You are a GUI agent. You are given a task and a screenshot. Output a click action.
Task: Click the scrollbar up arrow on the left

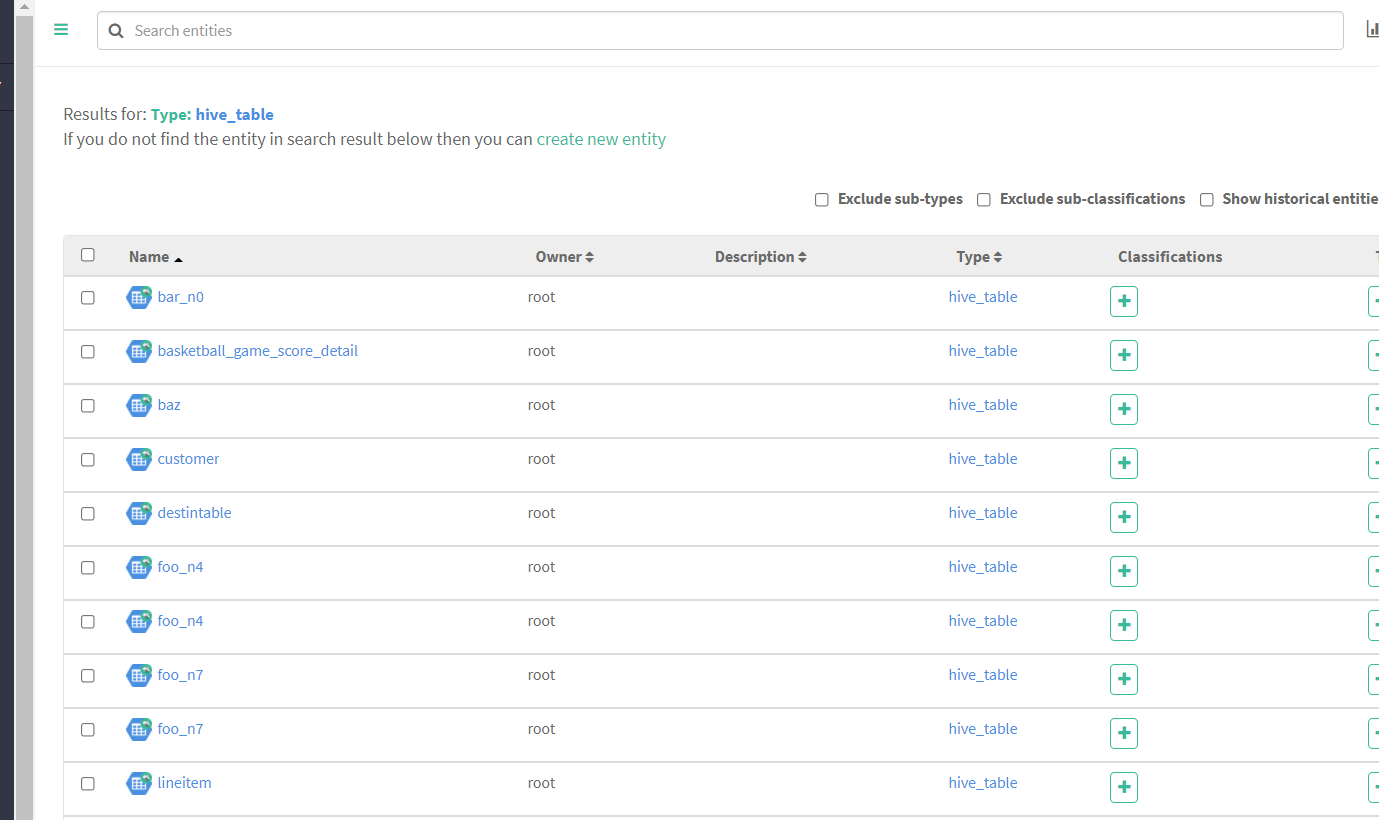(23, 7)
